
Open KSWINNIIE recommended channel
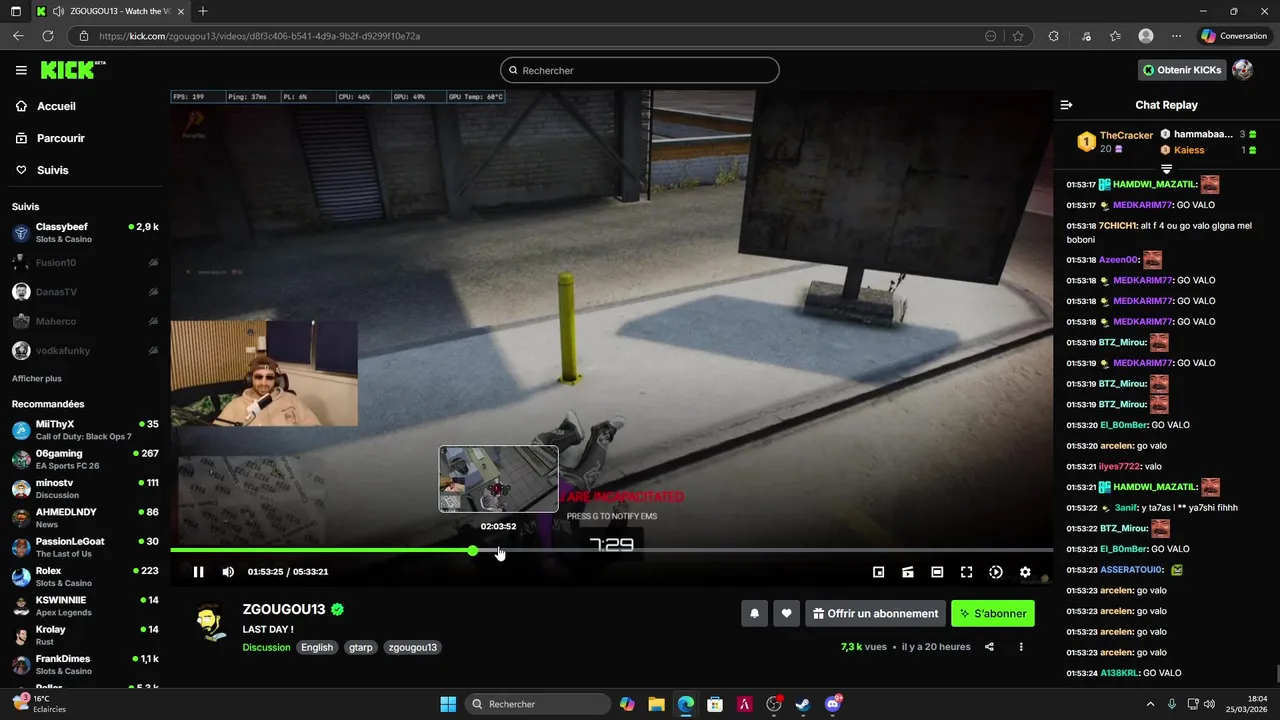(x=85, y=606)
